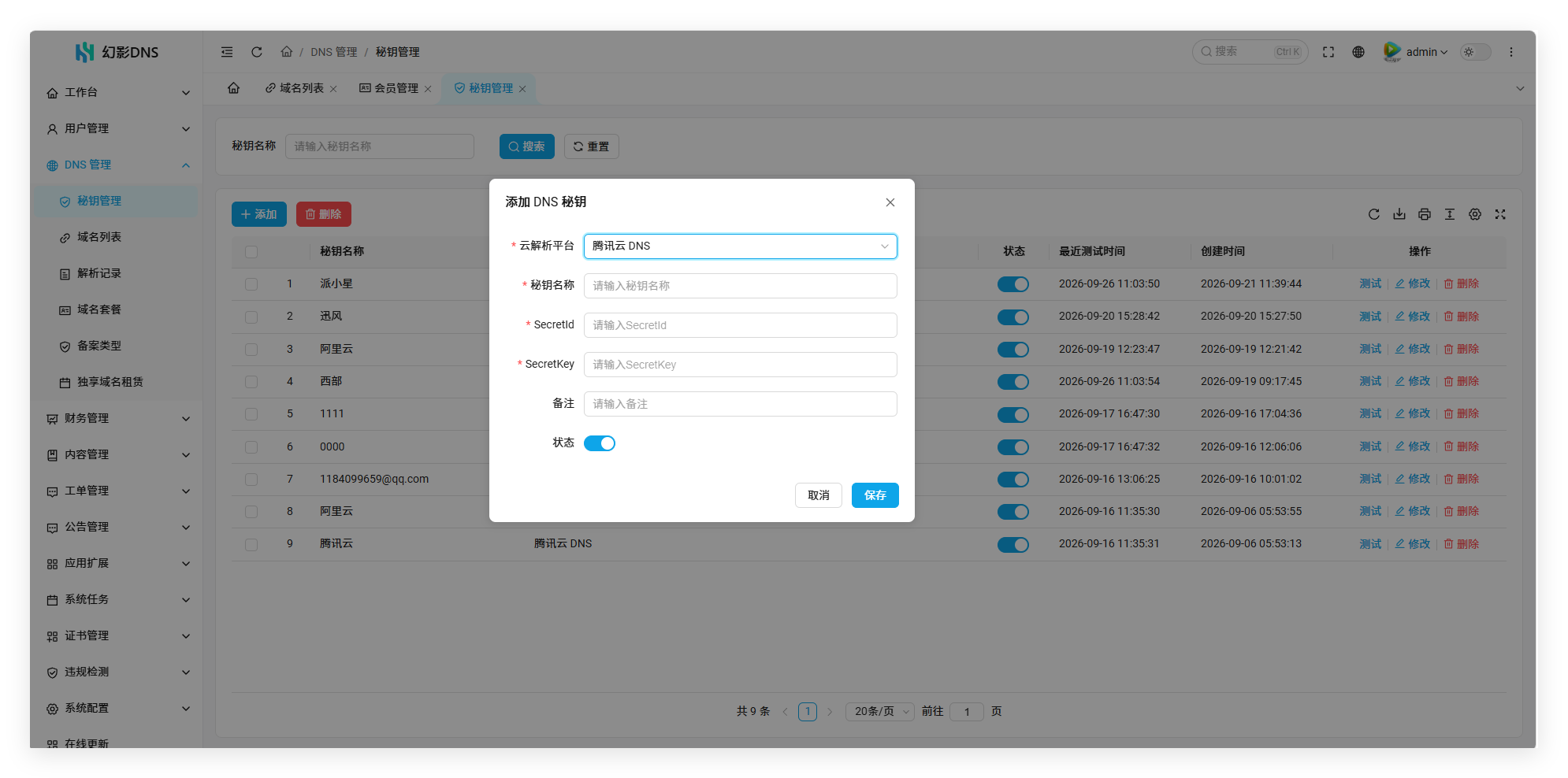Click 测试 link for 派小星 row
Image resolution: width=1568 pixels, height=778 pixels.
point(1370,283)
